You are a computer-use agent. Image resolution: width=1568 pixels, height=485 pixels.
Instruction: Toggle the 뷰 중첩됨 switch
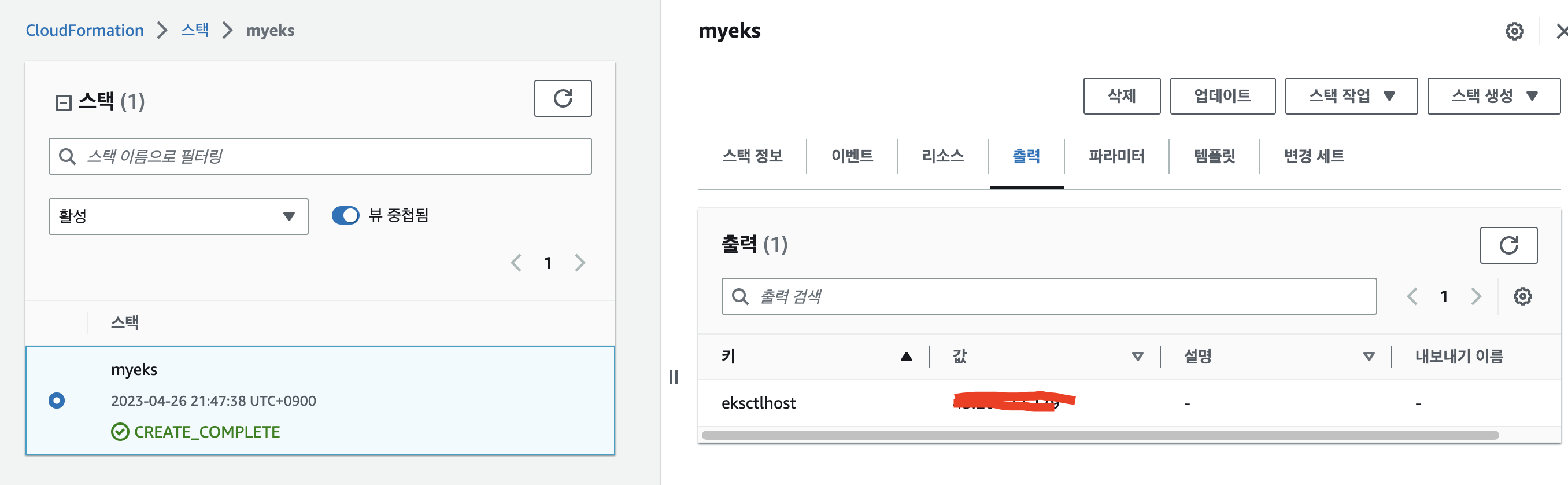click(x=345, y=215)
